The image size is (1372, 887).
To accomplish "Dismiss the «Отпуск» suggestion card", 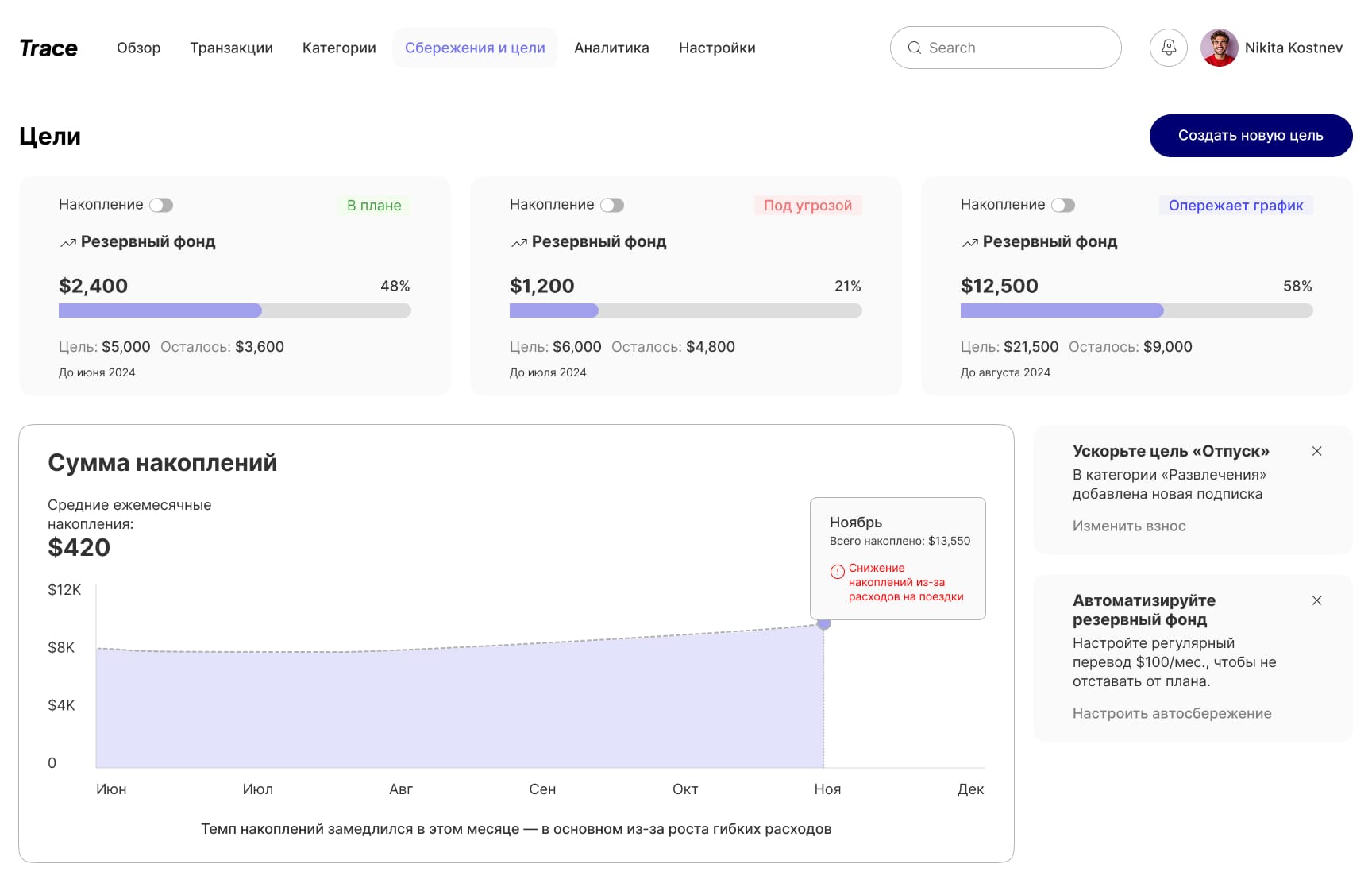I will [x=1316, y=451].
